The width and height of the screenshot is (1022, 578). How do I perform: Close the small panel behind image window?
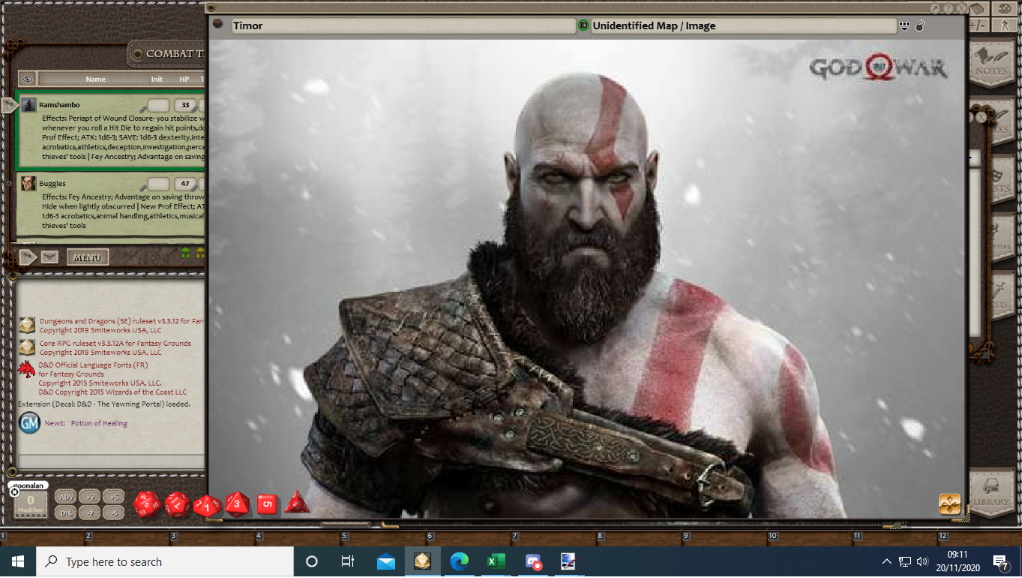(981, 118)
